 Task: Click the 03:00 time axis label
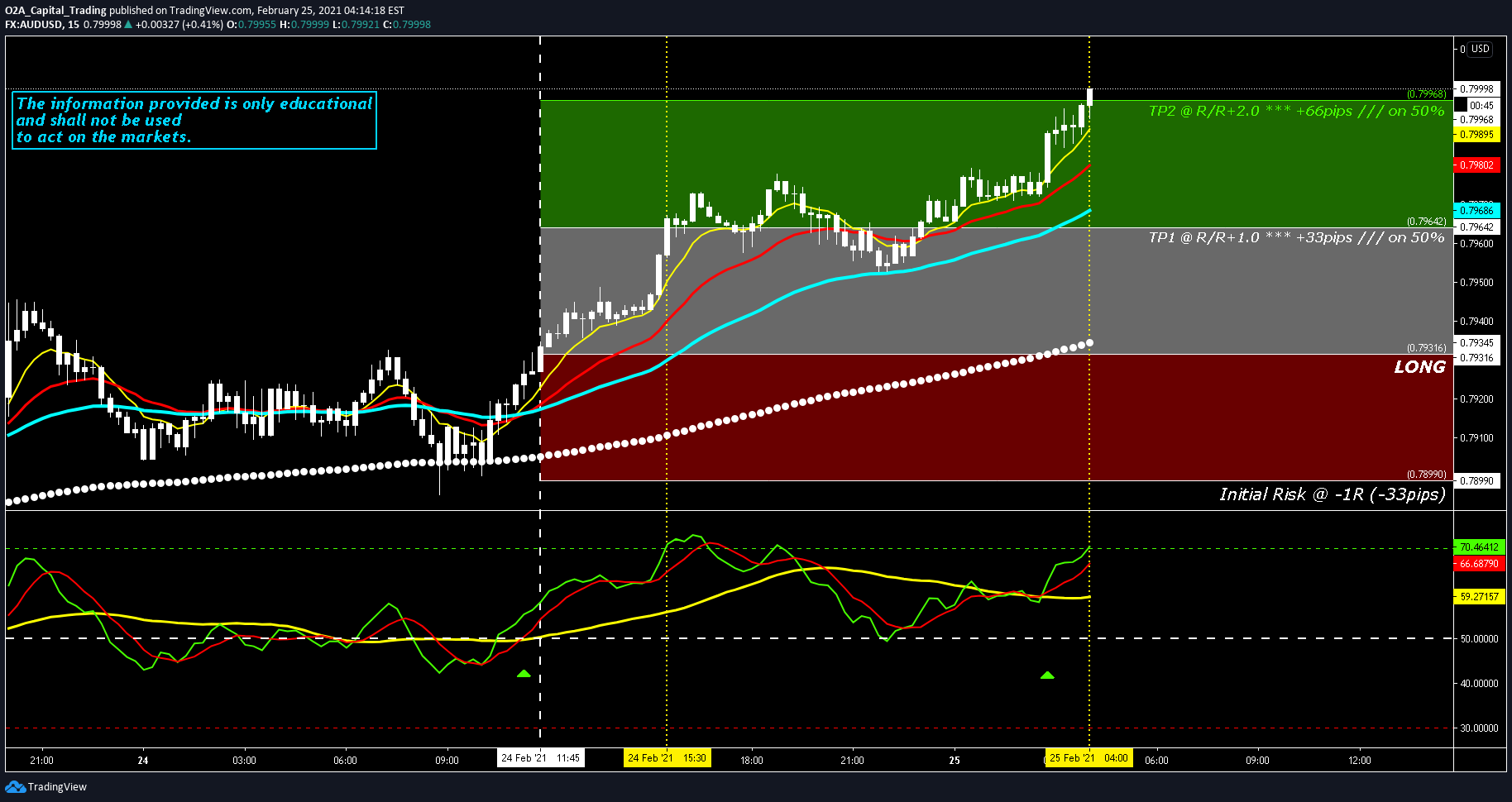244,761
